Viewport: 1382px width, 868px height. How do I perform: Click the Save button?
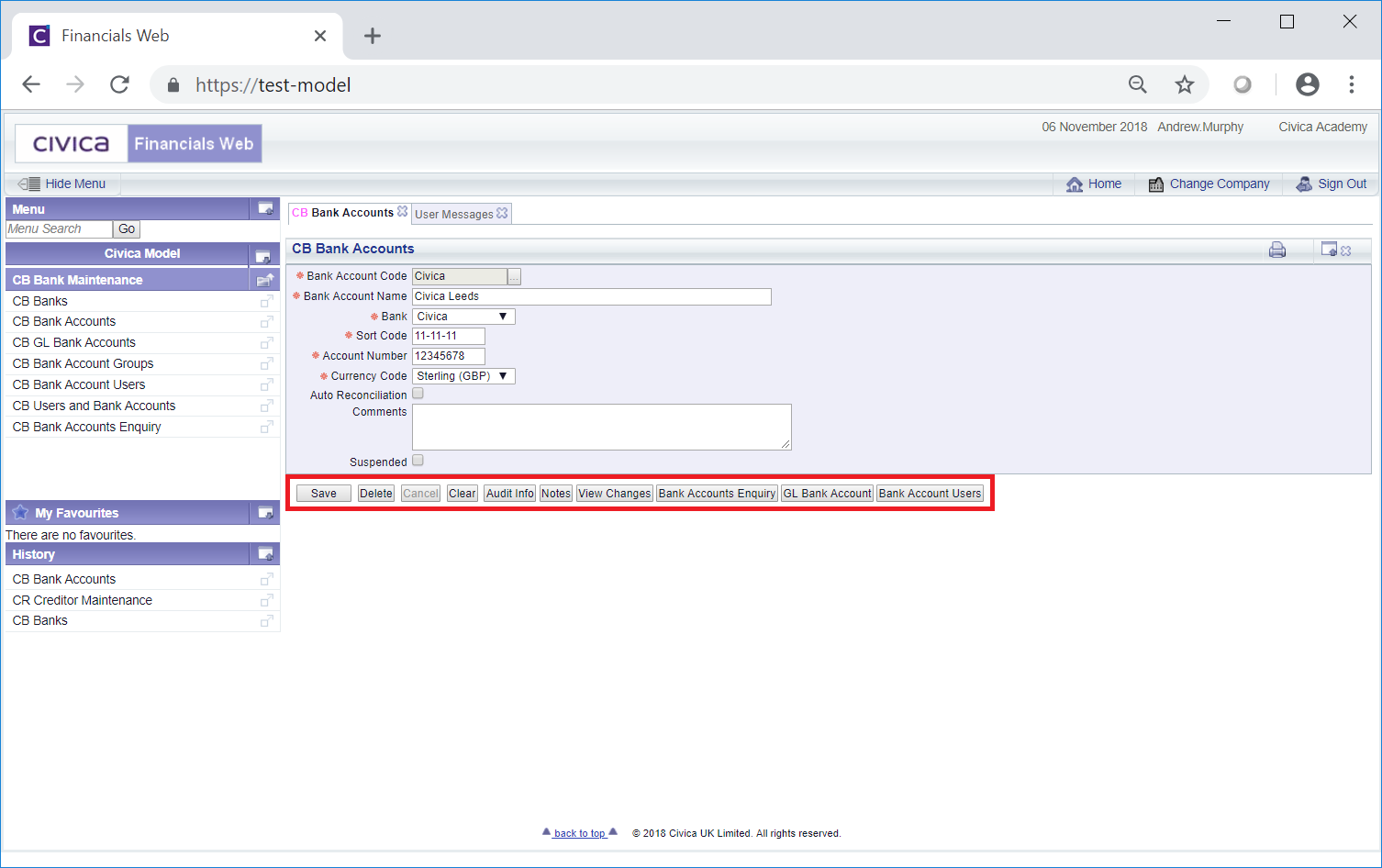coord(323,494)
